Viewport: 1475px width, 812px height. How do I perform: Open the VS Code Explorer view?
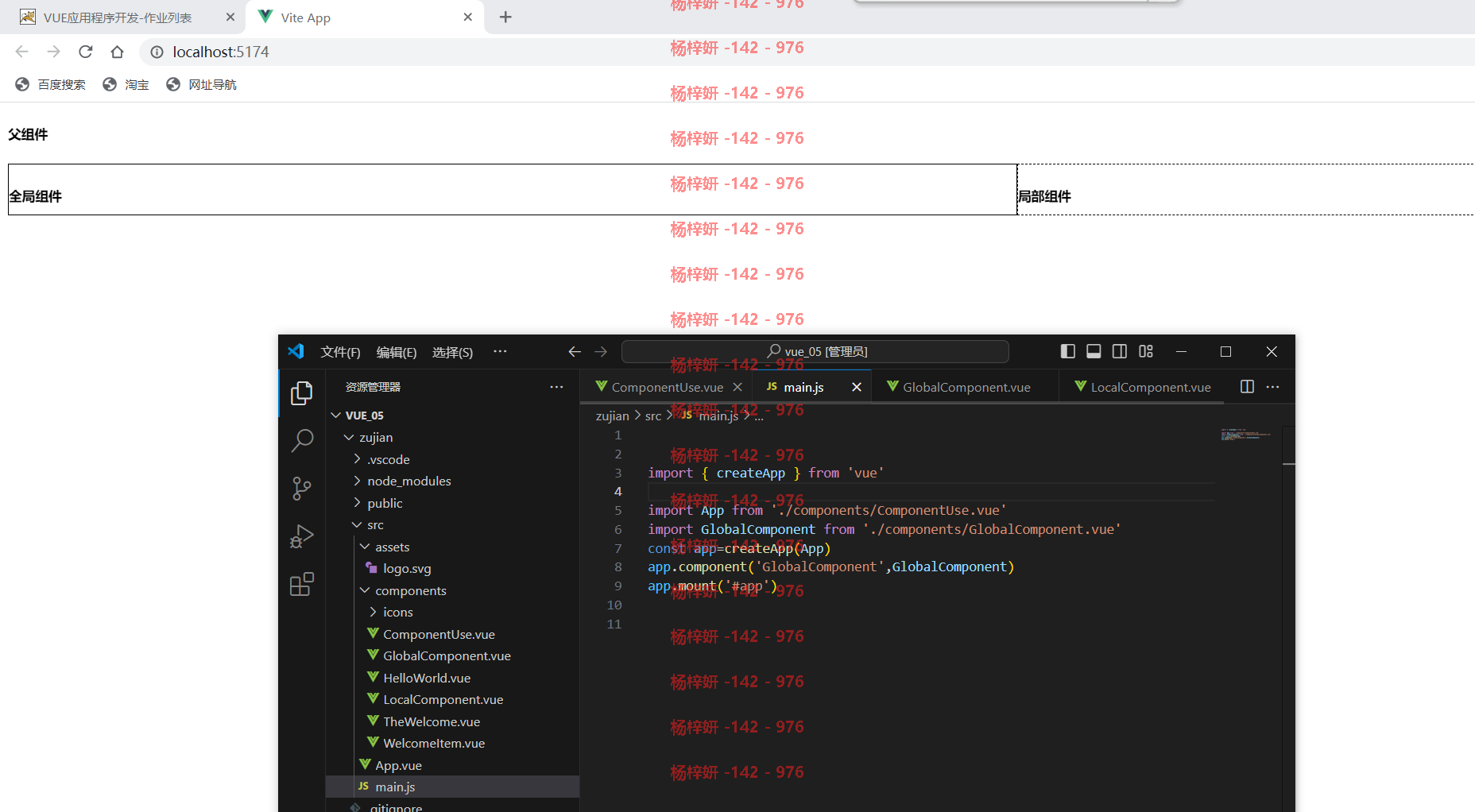click(302, 393)
